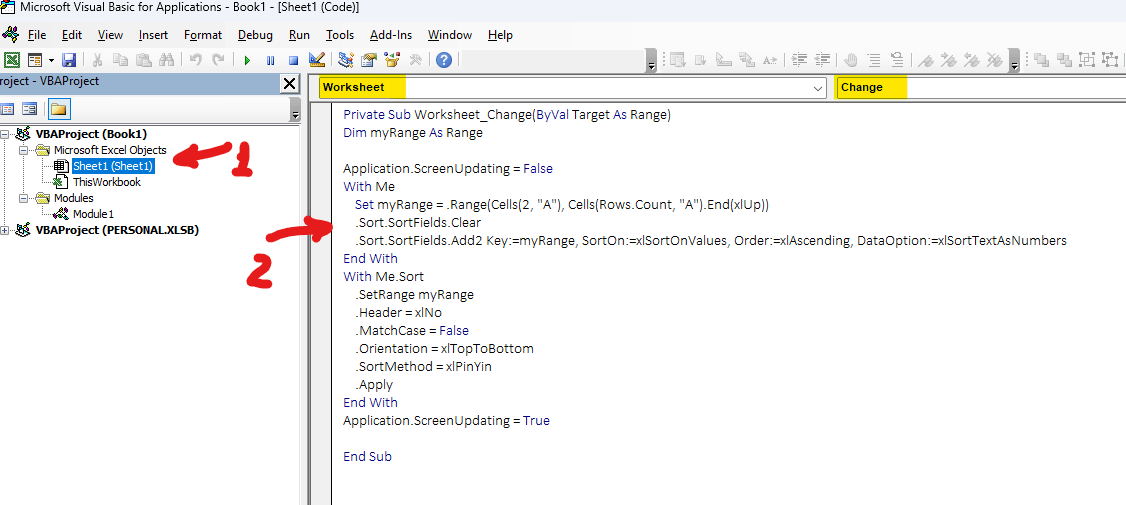This screenshot has width=1126, height=505.
Task: Open Find with the binoculars icon
Action: pyautogui.click(x=167, y=60)
